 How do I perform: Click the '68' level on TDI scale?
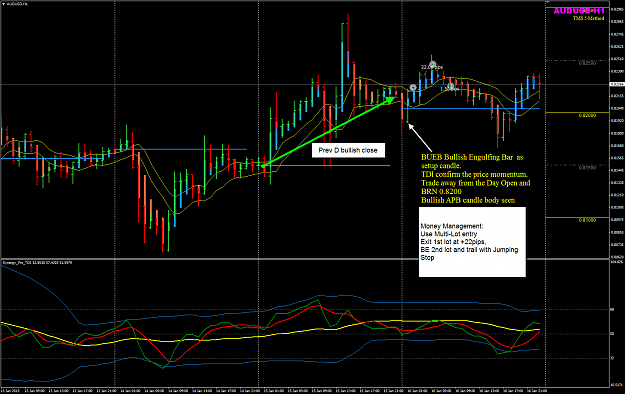(x=612, y=309)
